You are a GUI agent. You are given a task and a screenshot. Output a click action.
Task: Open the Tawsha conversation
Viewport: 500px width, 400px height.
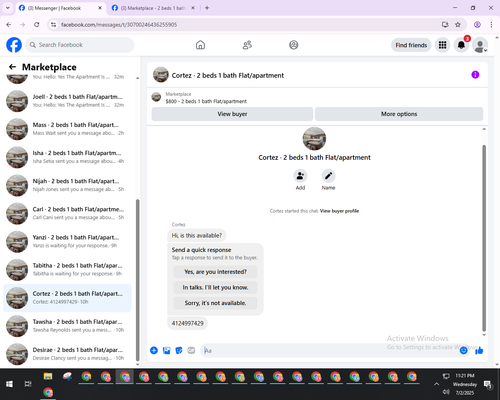(x=67, y=326)
